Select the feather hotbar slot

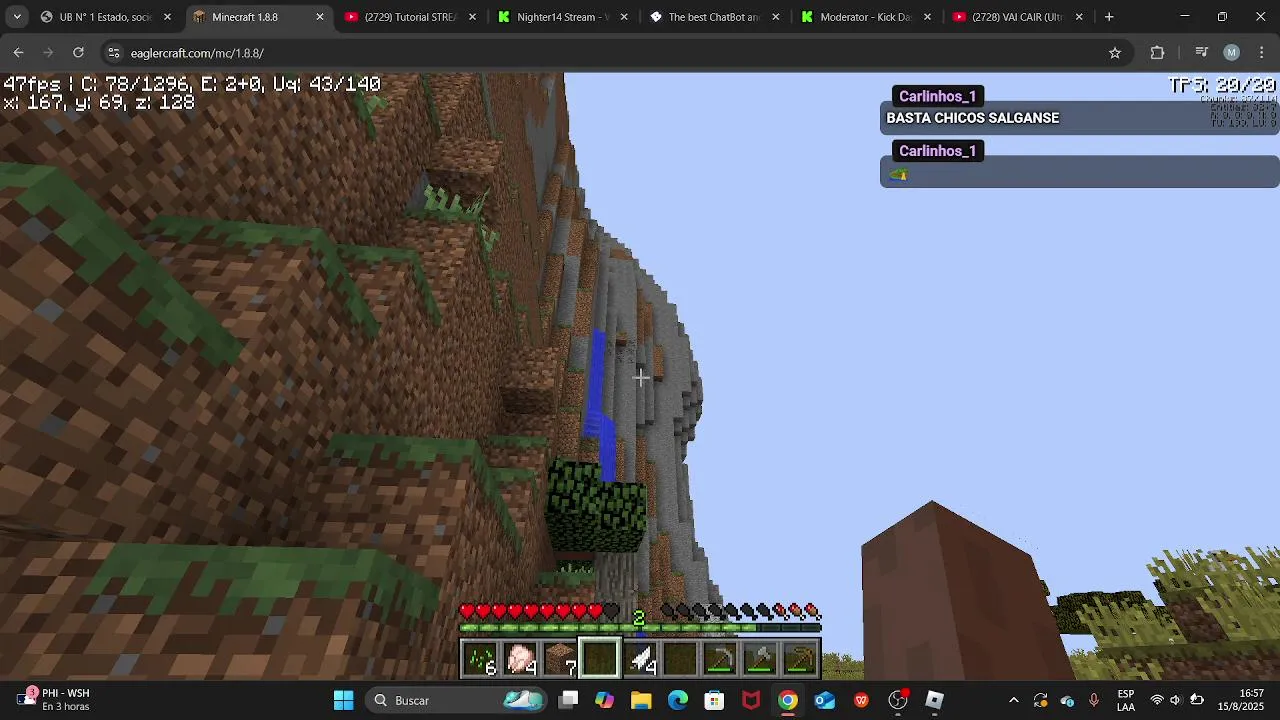(x=640, y=659)
